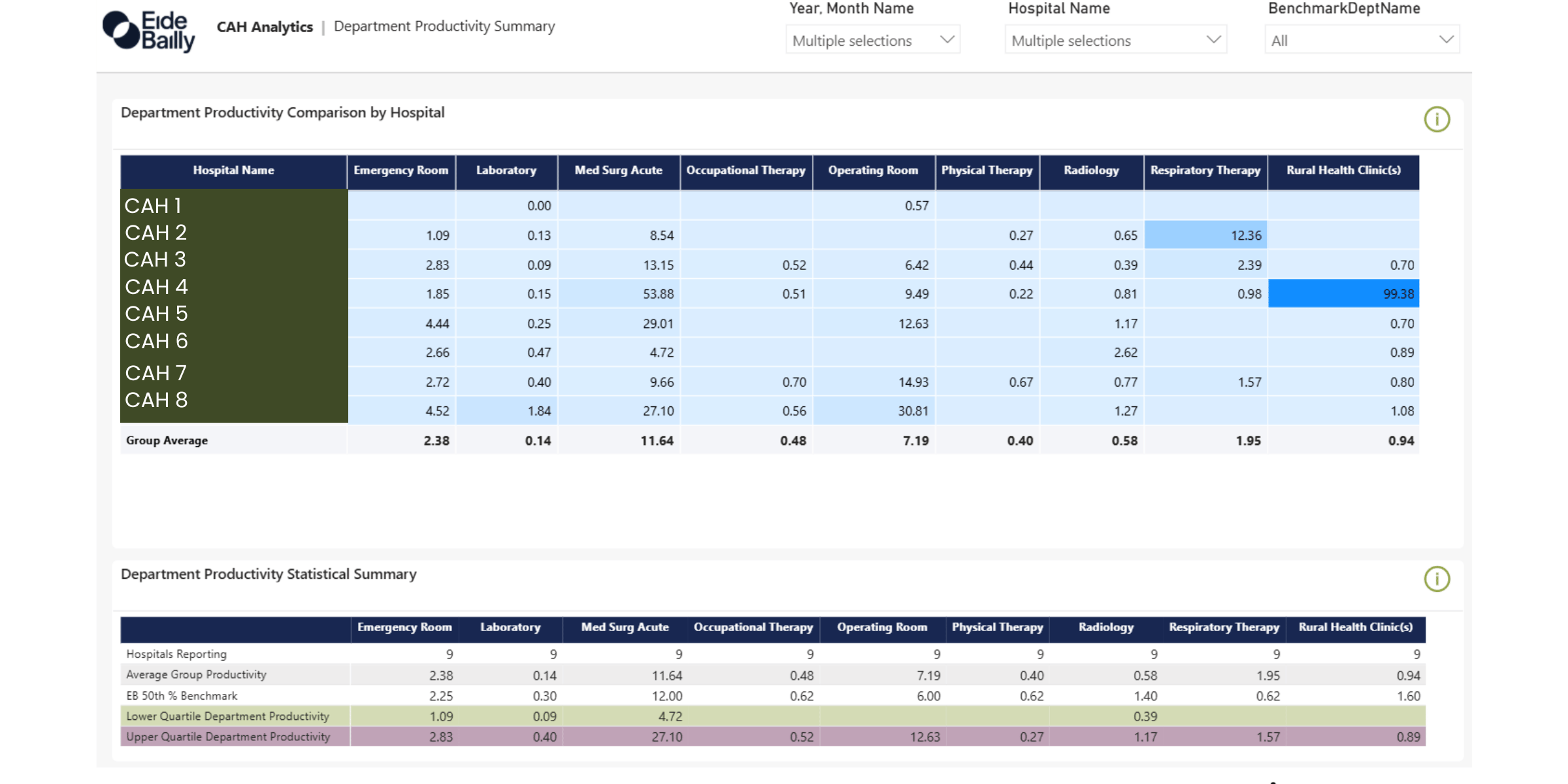Click the Department Productivity Summary page label
This screenshot has width=1568, height=784.
444,26
